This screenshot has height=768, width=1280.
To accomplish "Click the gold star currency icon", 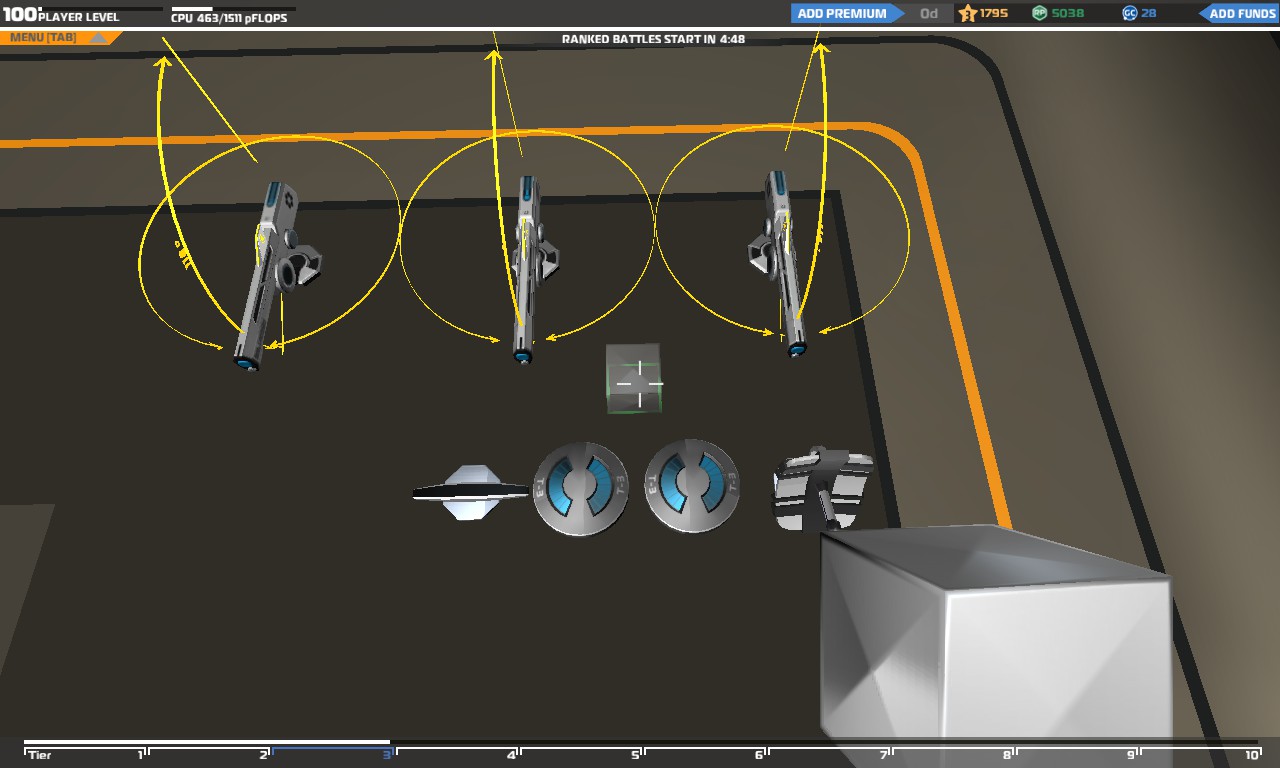I will tap(967, 14).
